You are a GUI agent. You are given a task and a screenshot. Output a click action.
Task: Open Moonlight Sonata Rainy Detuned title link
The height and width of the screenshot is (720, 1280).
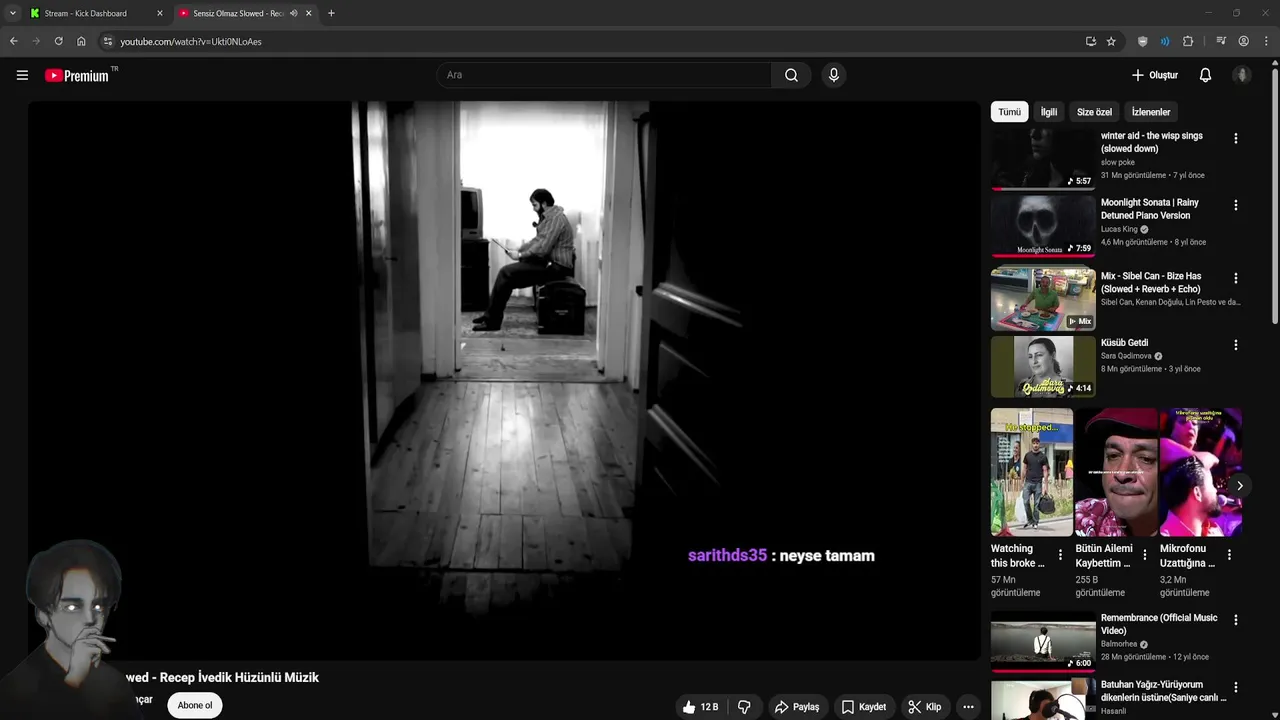click(x=1150, y=209)
